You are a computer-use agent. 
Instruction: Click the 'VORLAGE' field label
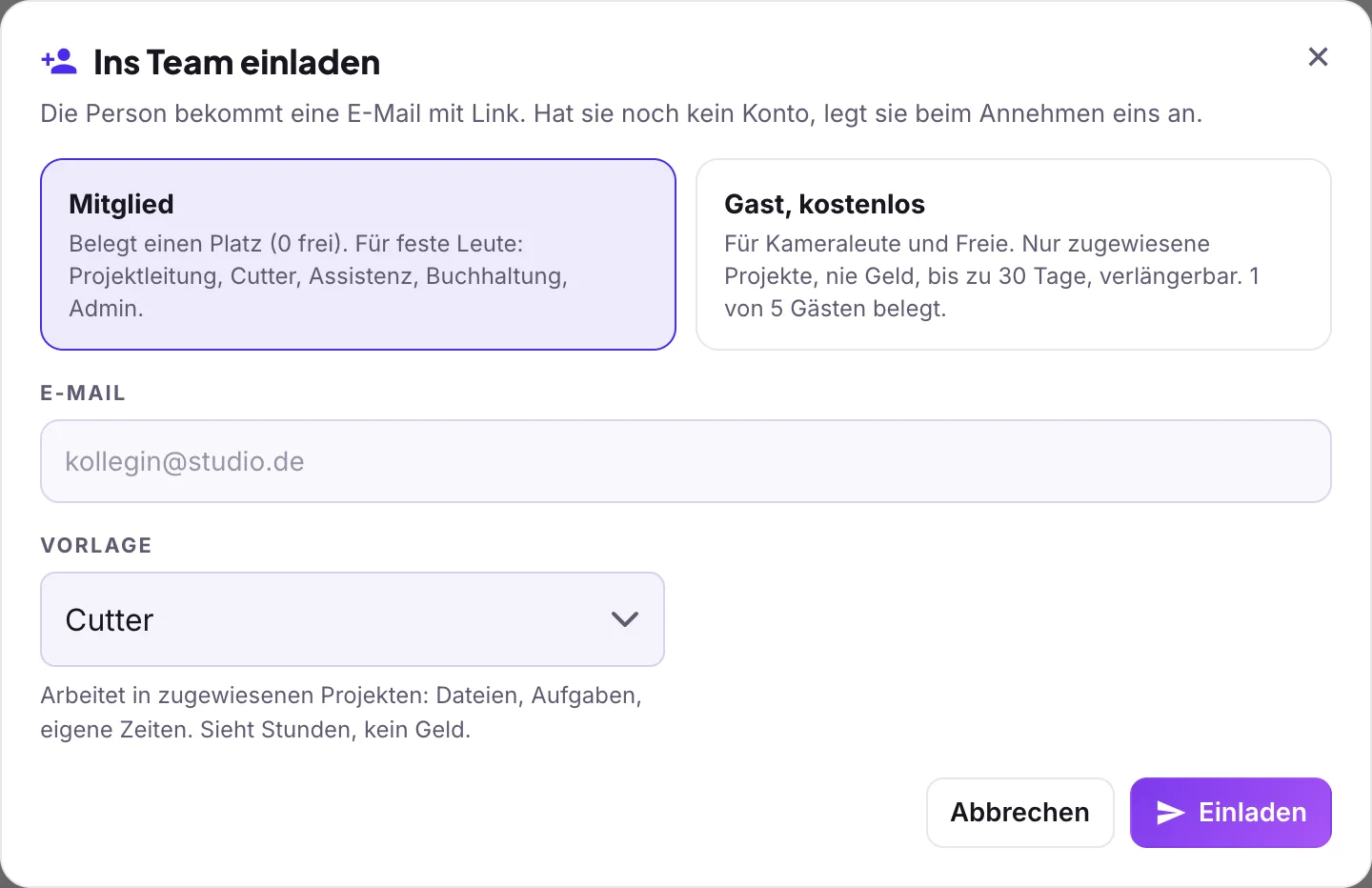[96, 546]
